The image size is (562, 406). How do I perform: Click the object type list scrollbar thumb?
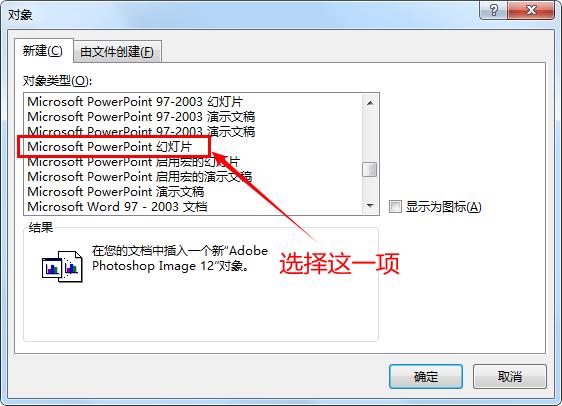tap(370, 169)
